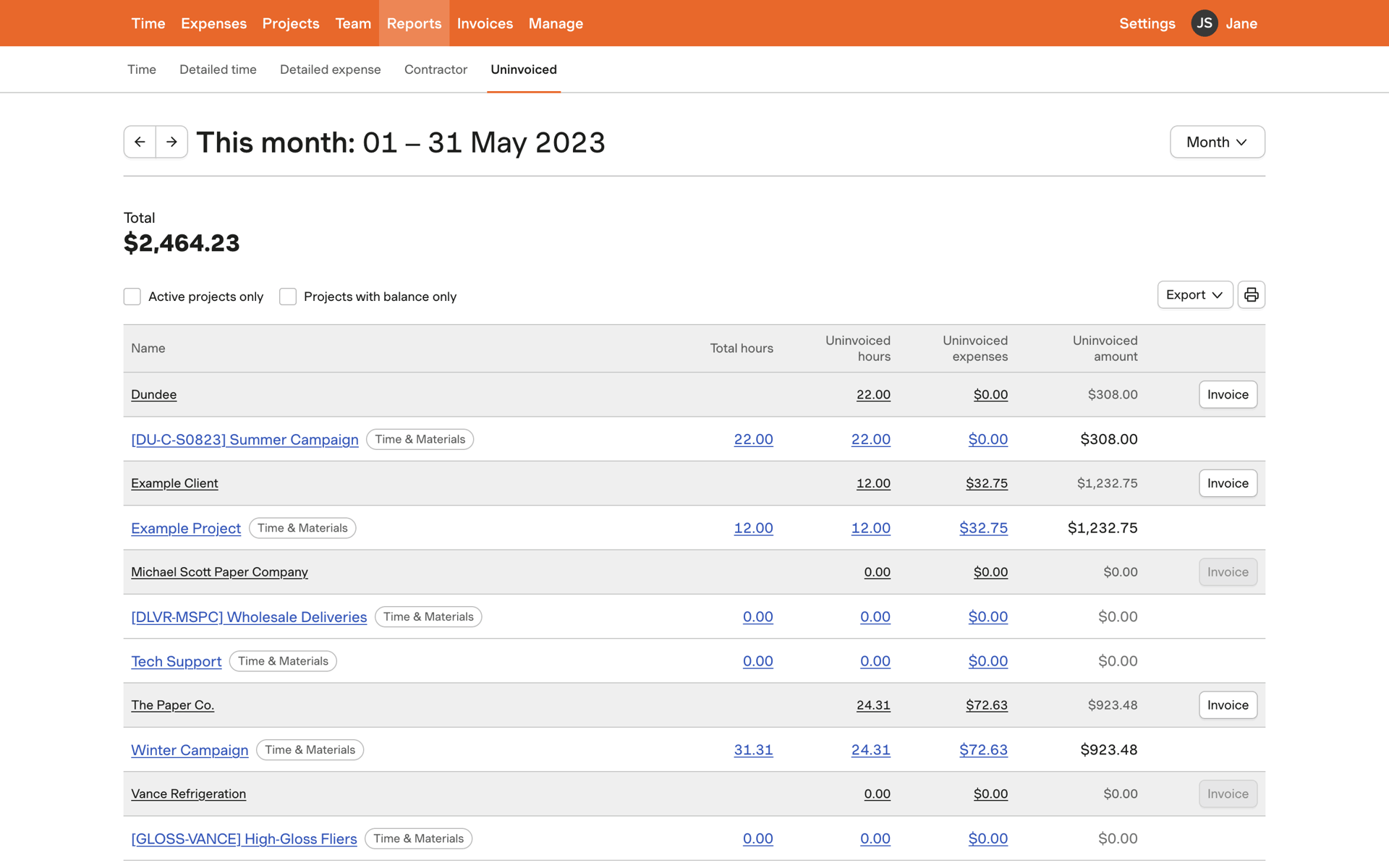Enable Projects with balance only checkbox
The image size is (1389, 868).
point(288,297)
